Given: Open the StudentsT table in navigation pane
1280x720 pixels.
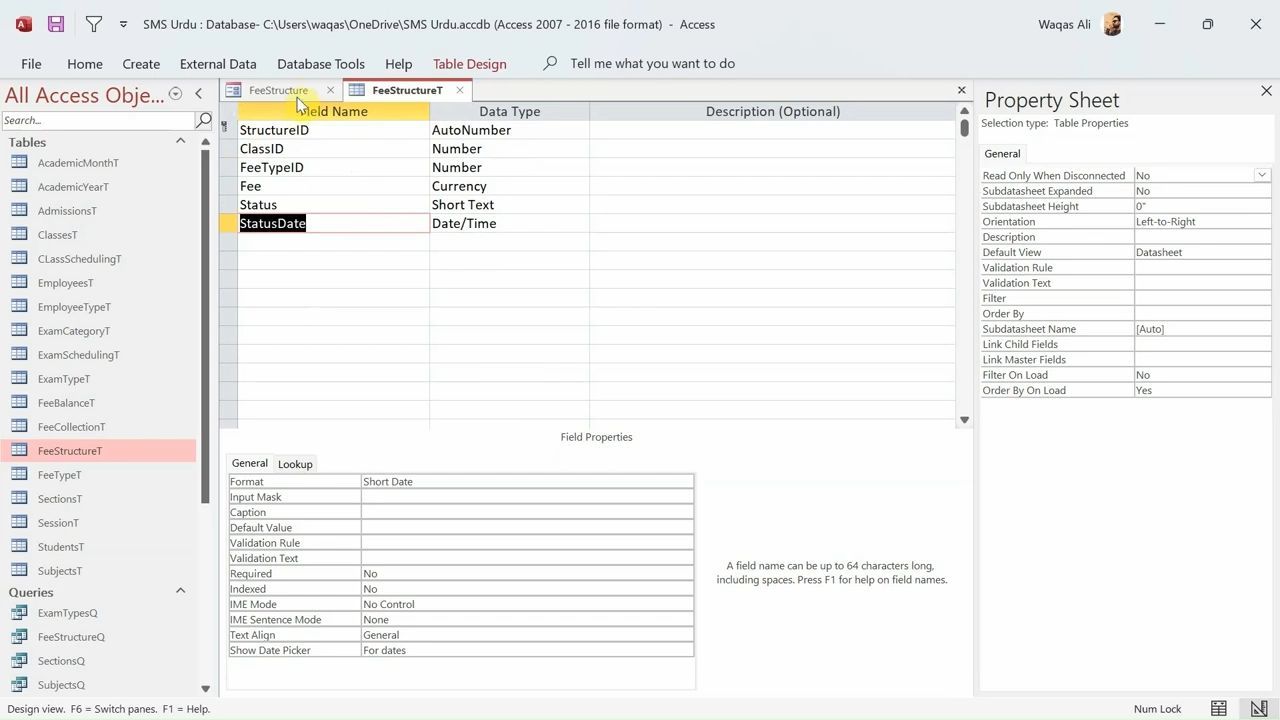Looking at the screenshot, I should pyautogui.click(x=61, y=547).
